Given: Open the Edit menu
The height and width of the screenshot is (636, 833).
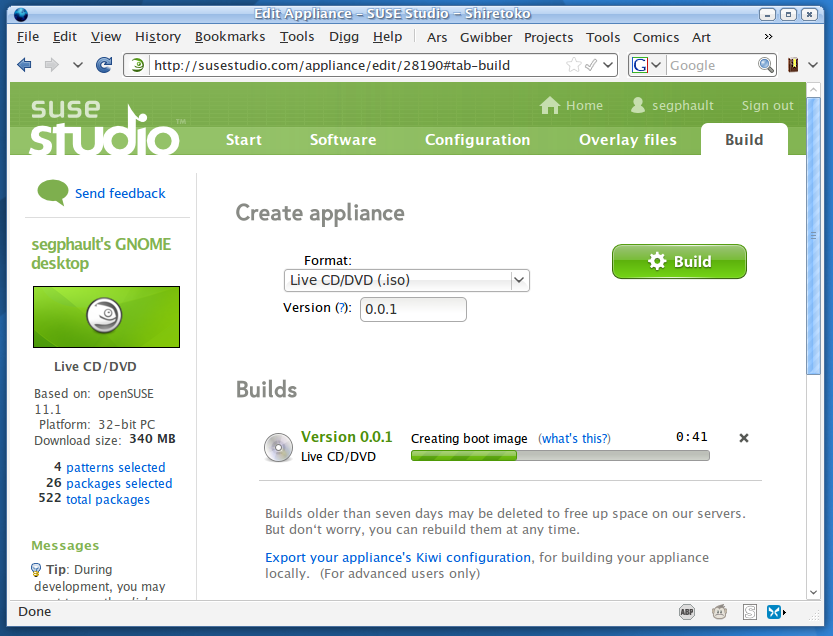Looking at the screenshot, I should tap(65, 37).
